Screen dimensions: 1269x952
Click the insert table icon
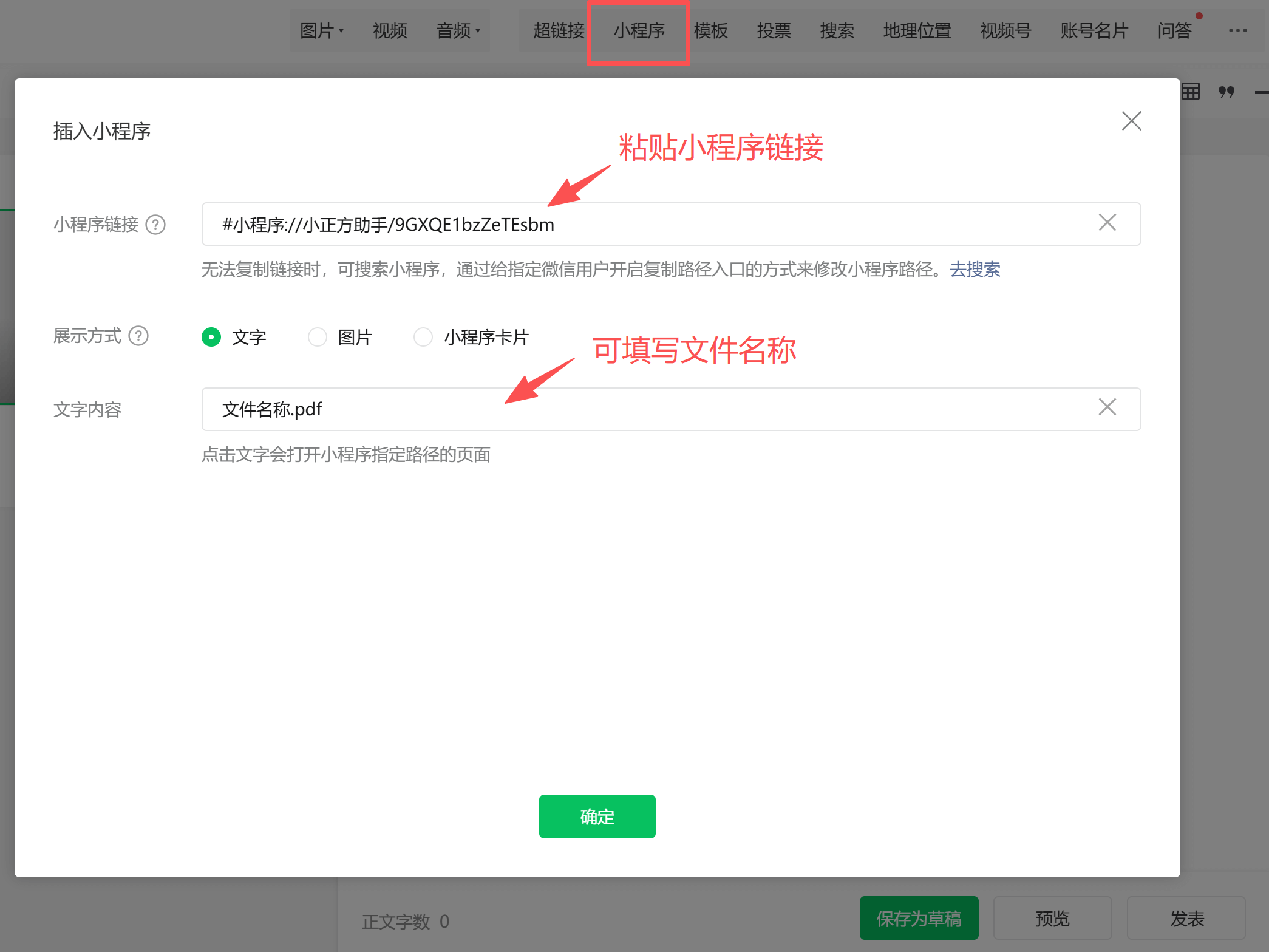1190,92
